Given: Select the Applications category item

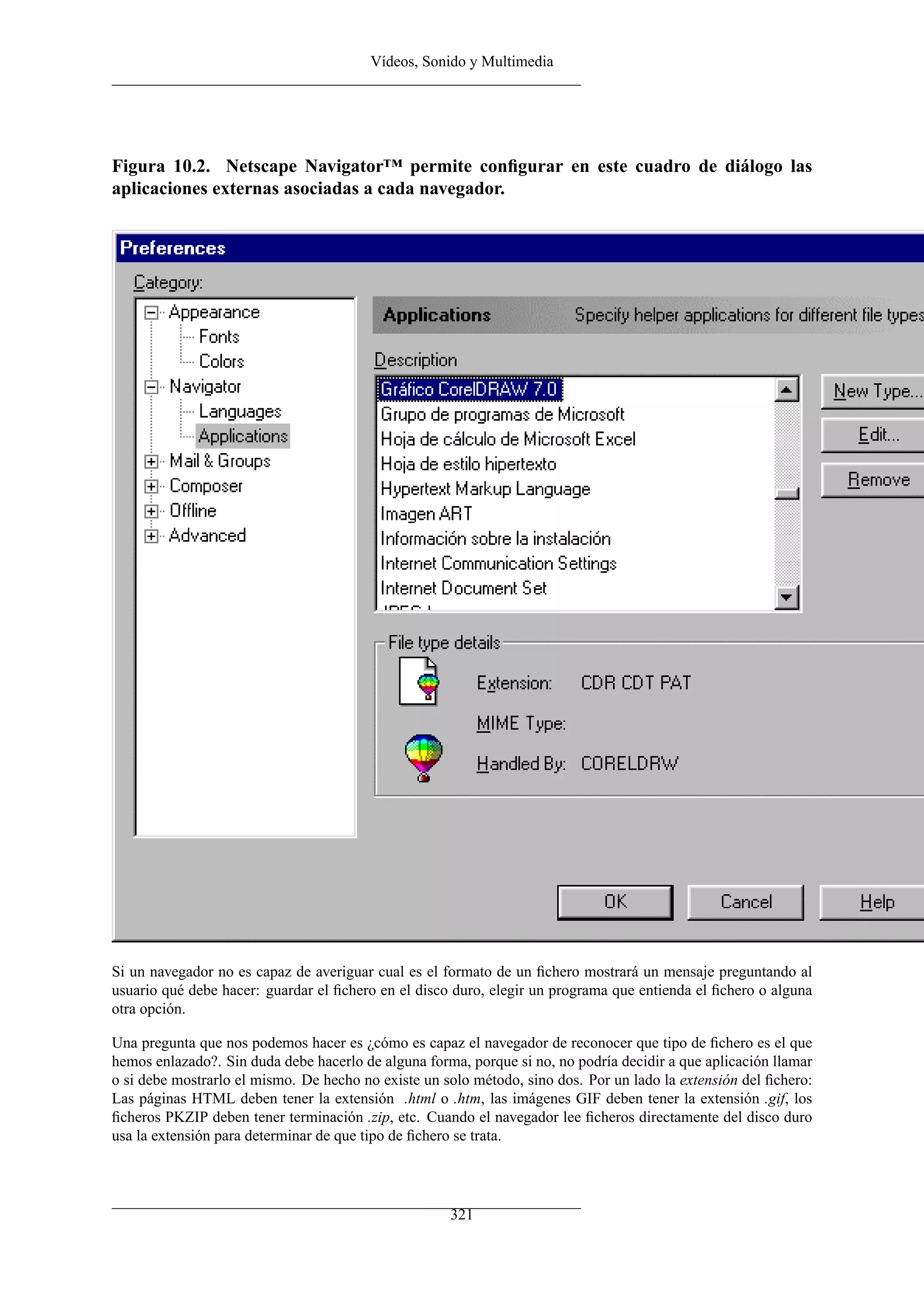Looking at the screenshot, I should coord(243,436).
